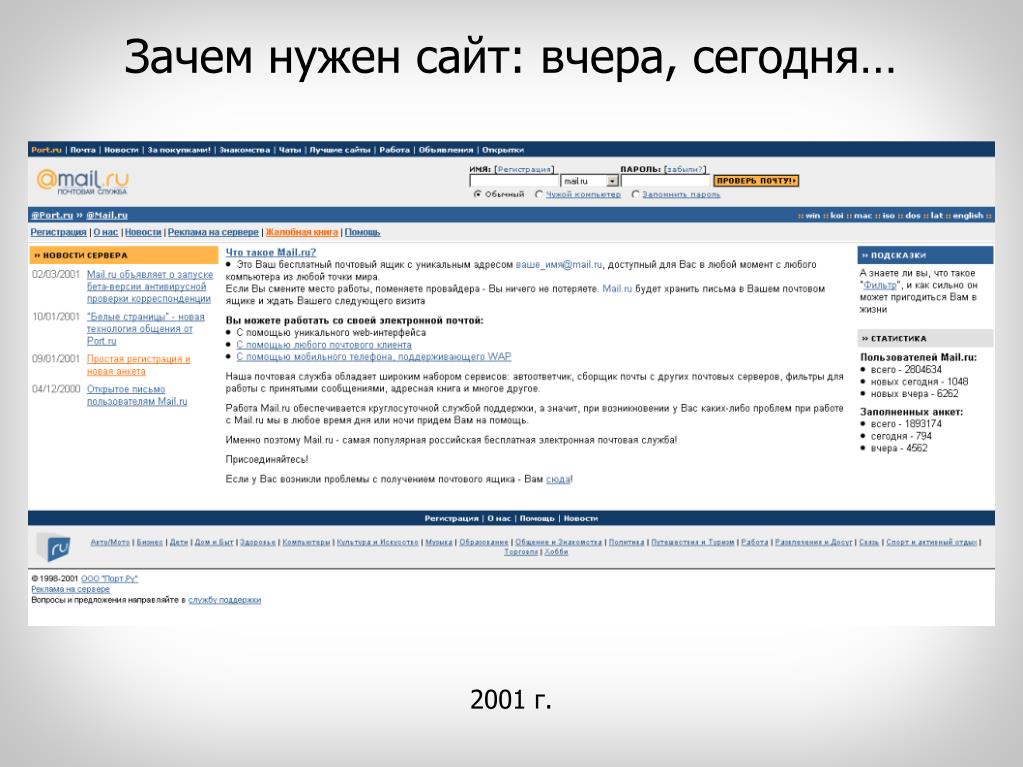1023x767 pixels.
Task: Open the WAP mobile phone link
Action: [374, 357]
